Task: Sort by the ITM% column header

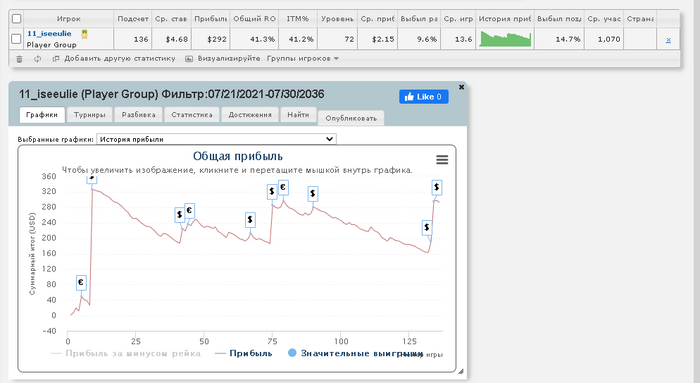Action: tap(298, 19)
